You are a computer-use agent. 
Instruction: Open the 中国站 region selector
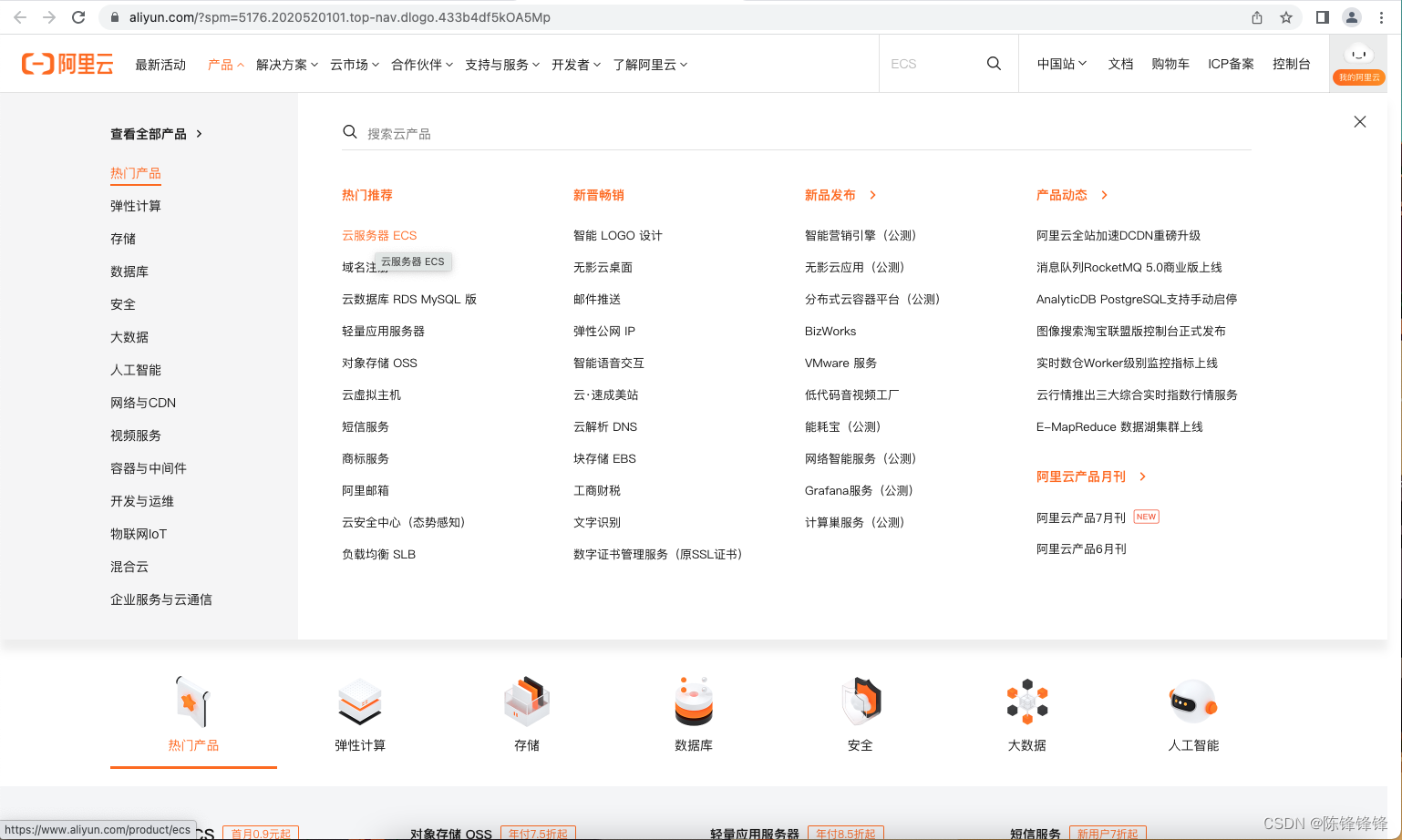pyautogui.click(x=1060, y=64)
